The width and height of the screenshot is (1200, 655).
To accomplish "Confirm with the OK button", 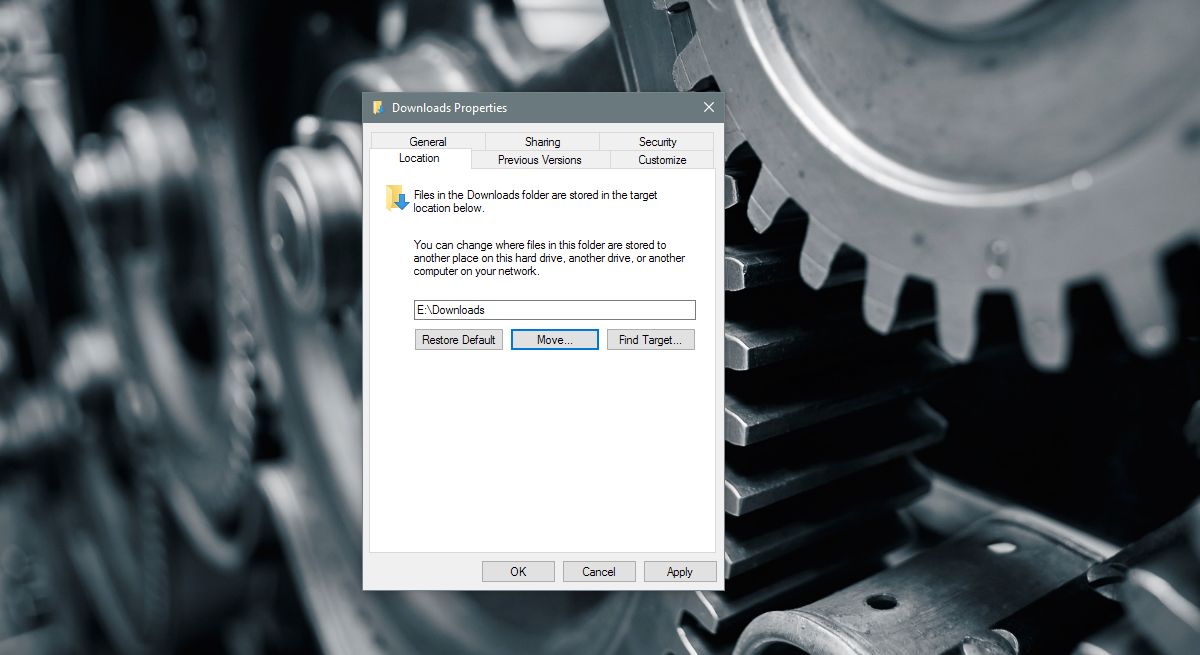I will (518, 572).
